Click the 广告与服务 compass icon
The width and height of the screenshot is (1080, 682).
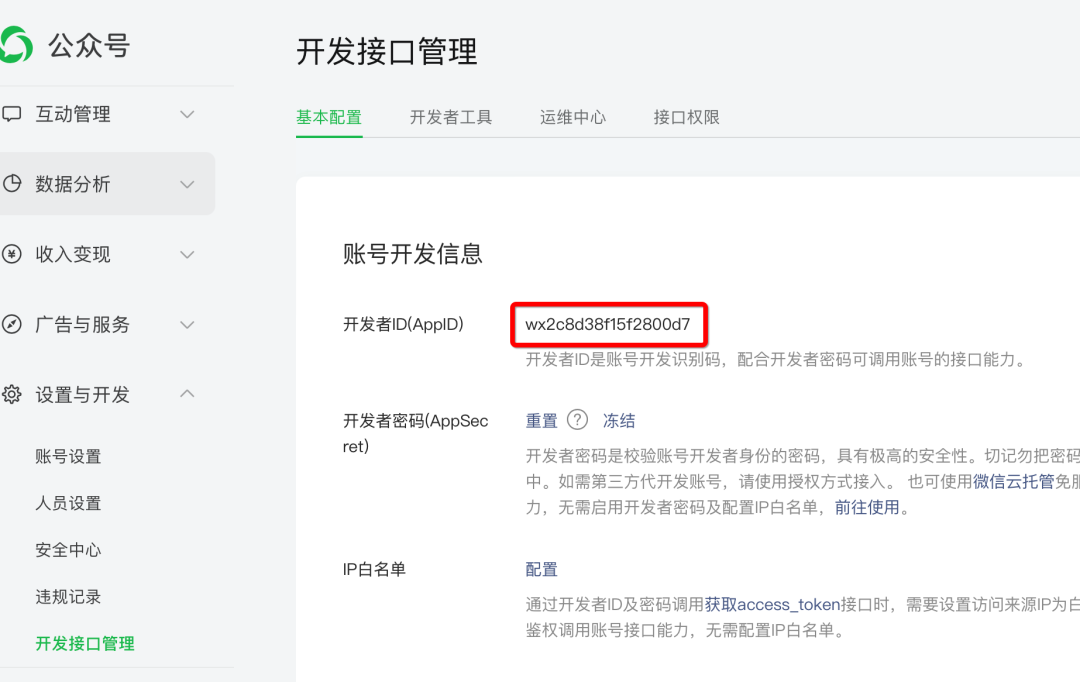pos(12,324)
